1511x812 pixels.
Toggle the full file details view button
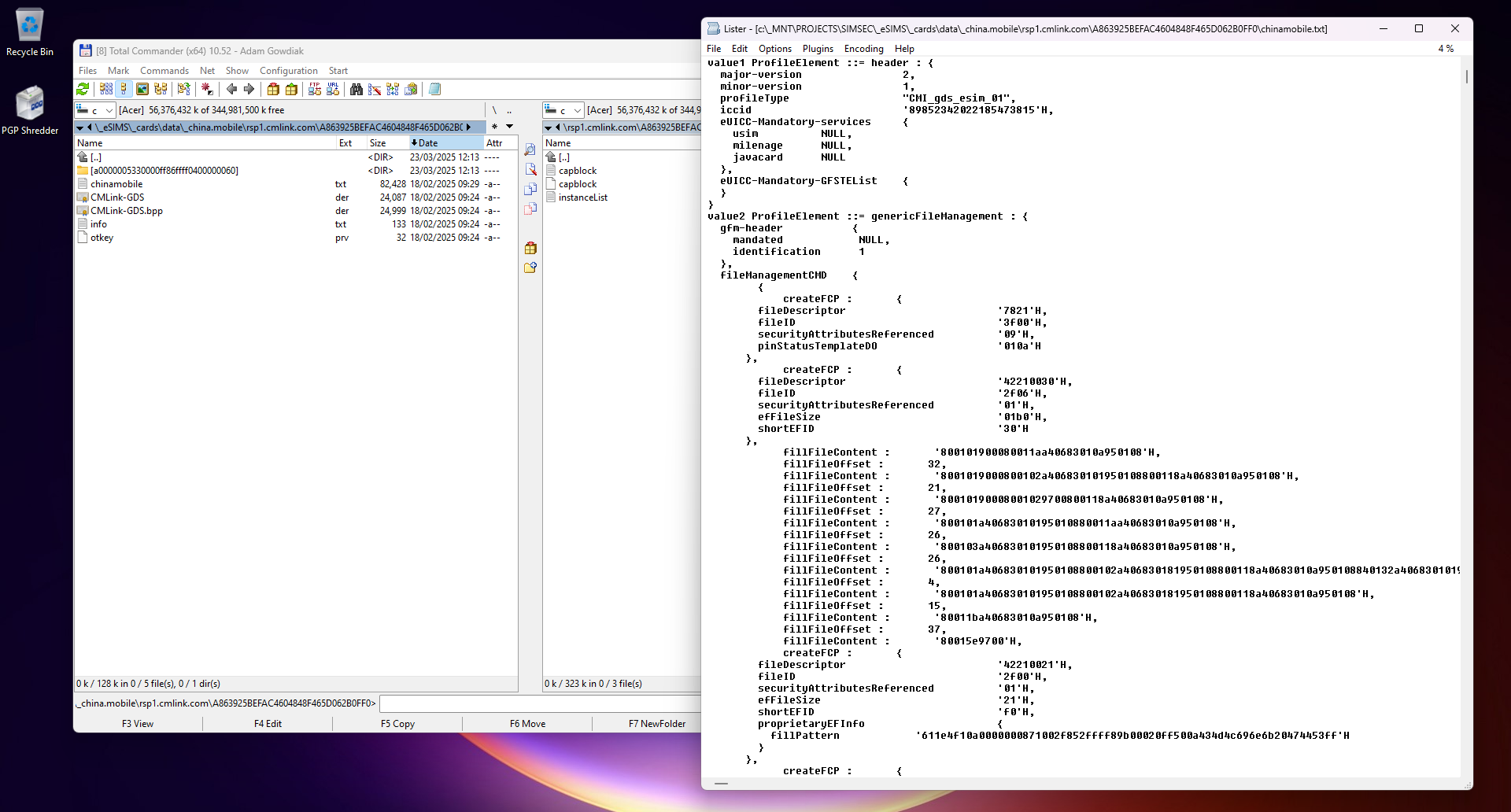tap(124, 90)
